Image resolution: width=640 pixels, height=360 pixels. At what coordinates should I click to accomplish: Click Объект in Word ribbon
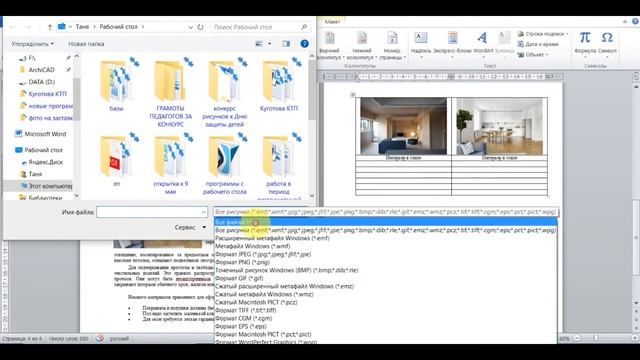[x=533, y=55]
